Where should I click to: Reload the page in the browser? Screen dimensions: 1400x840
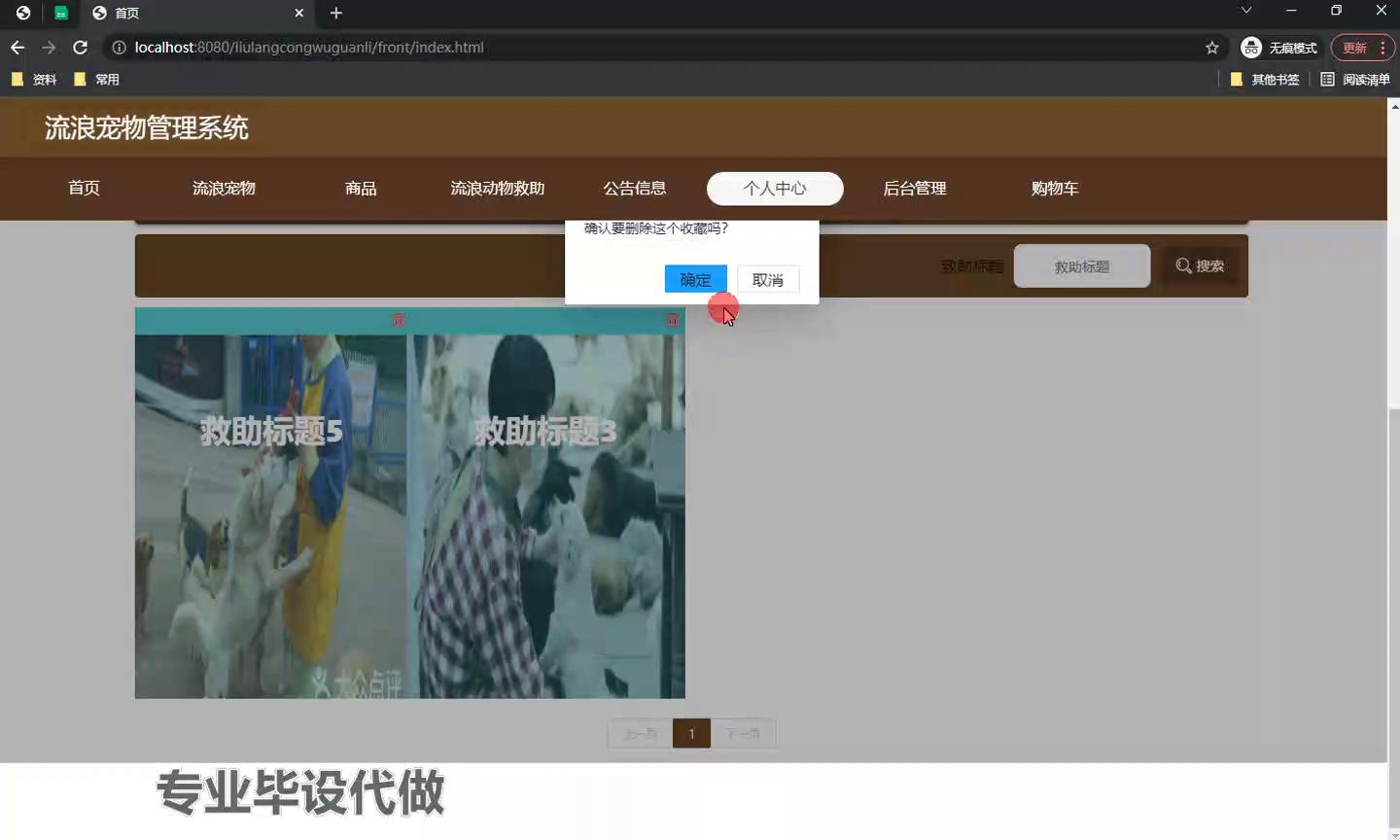point(81,48)
